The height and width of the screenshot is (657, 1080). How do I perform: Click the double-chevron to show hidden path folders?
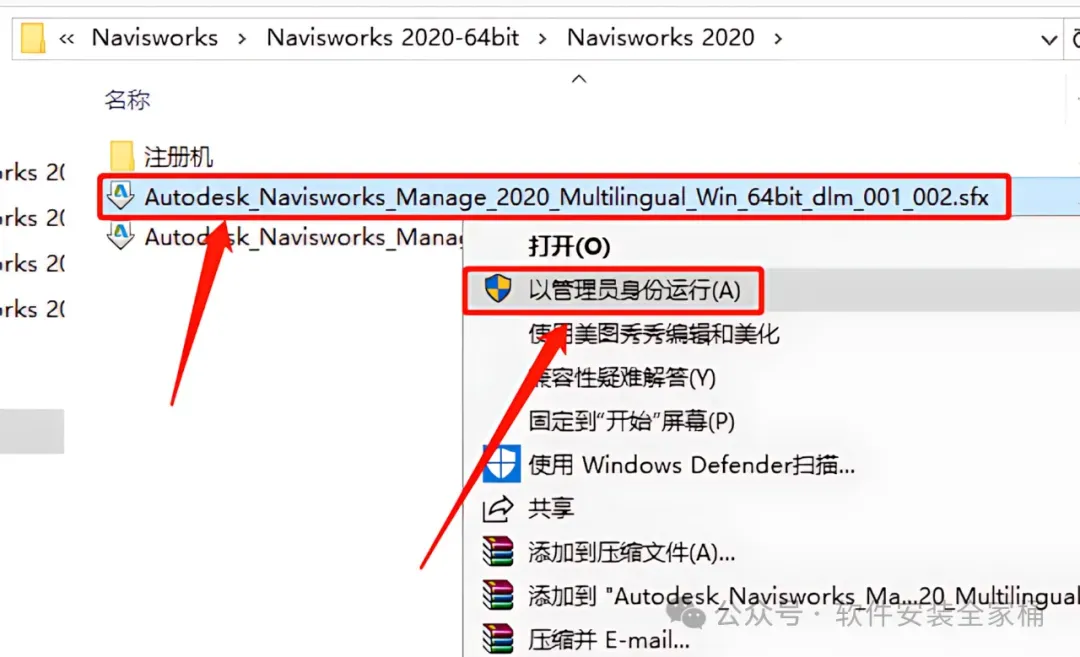coord(66,39)
